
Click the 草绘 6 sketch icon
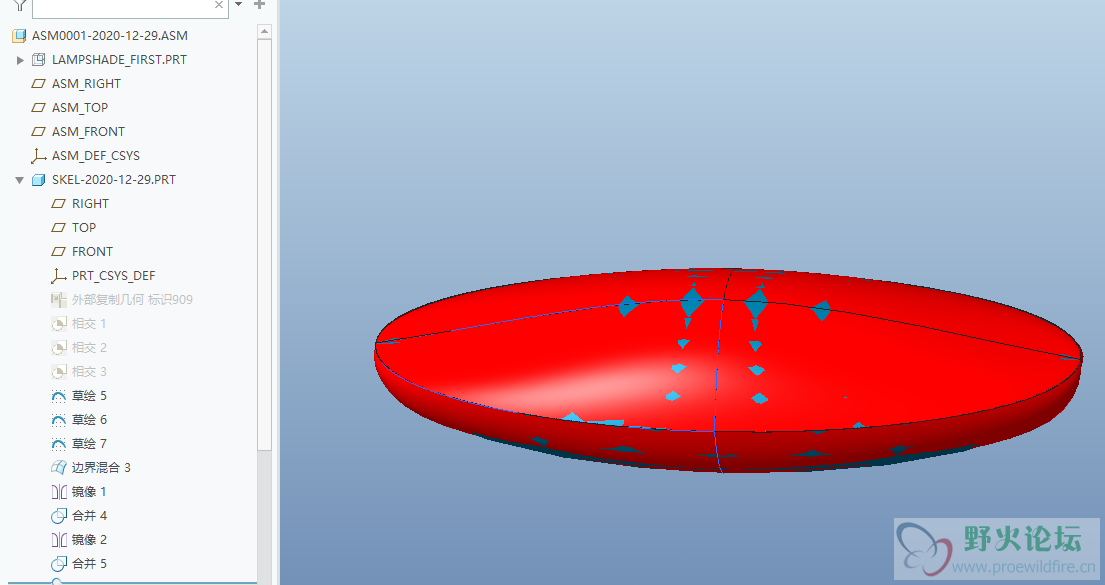(x=58, y=420)
